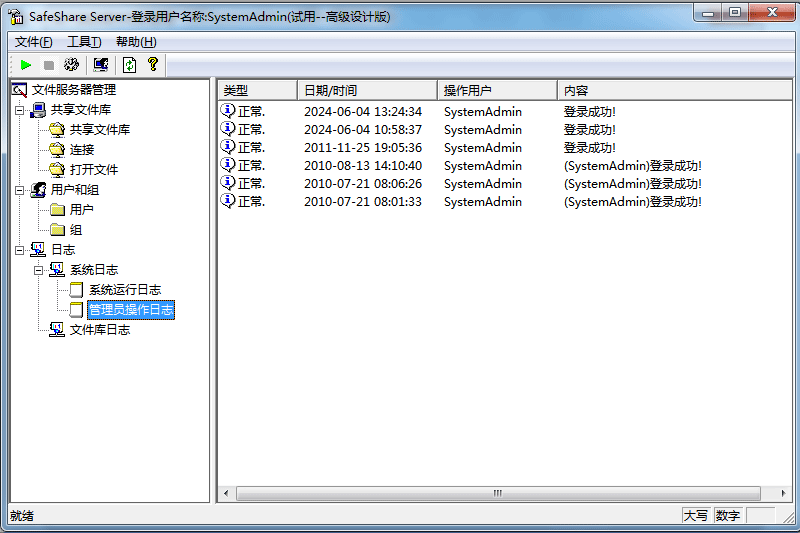The image size is (800, 533).
Task: Click the date 2010-07-21 08:01:33
Action: (x=363, y=202)
